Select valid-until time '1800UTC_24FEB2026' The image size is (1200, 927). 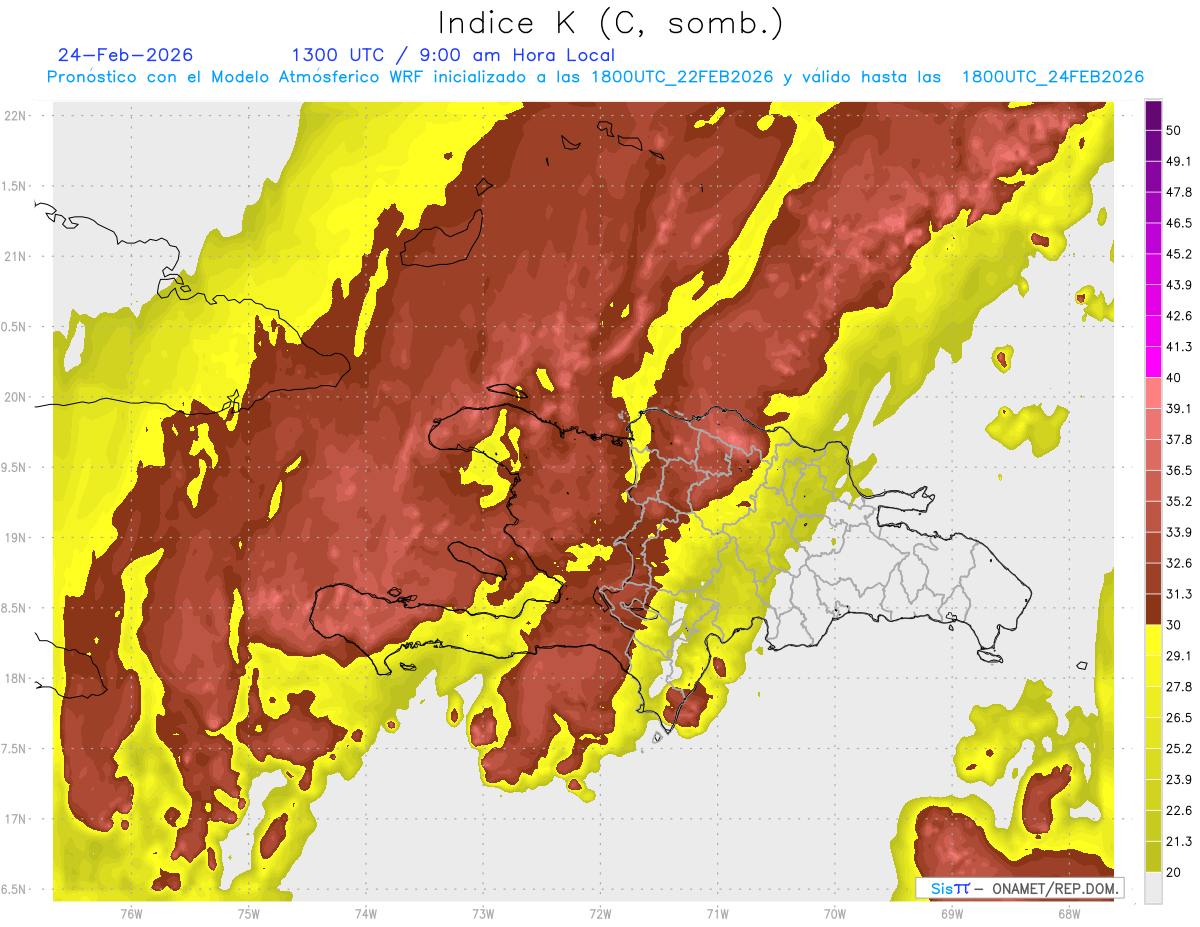coord(1053,77)
